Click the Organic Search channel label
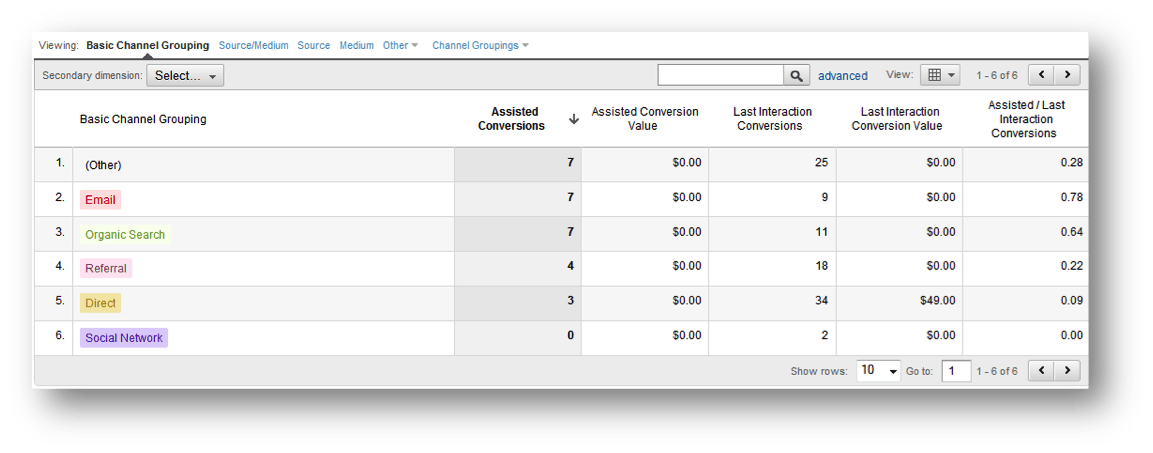 pyautogui.click(x=125, y=234)
